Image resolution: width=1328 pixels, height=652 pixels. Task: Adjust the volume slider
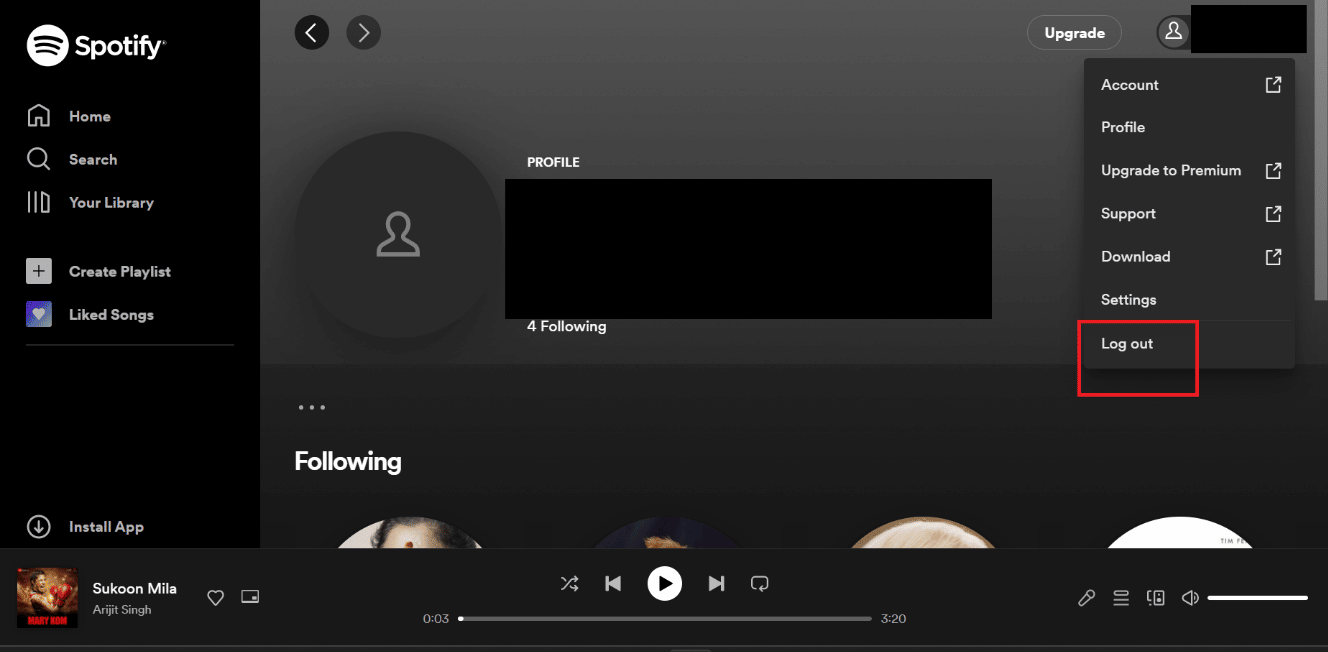[x=1257, y=598]
